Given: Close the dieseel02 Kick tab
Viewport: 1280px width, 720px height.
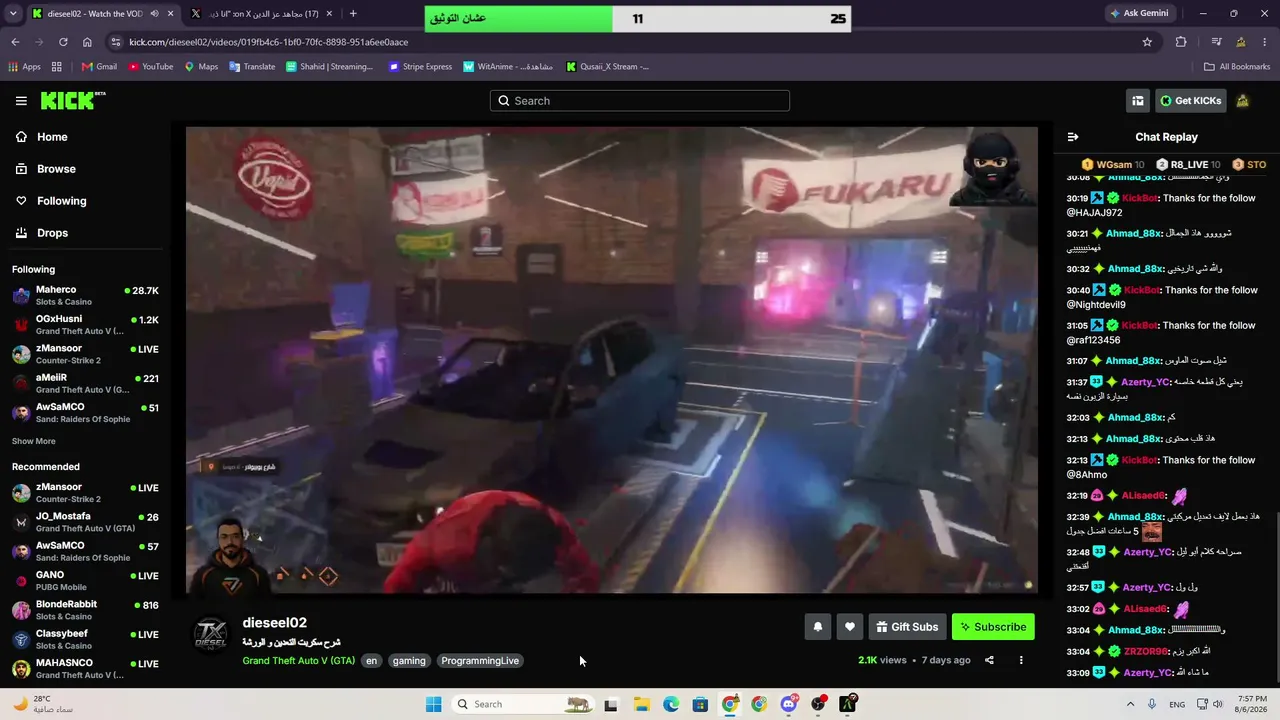Looking at the screenshot, I should click(171, 14).
